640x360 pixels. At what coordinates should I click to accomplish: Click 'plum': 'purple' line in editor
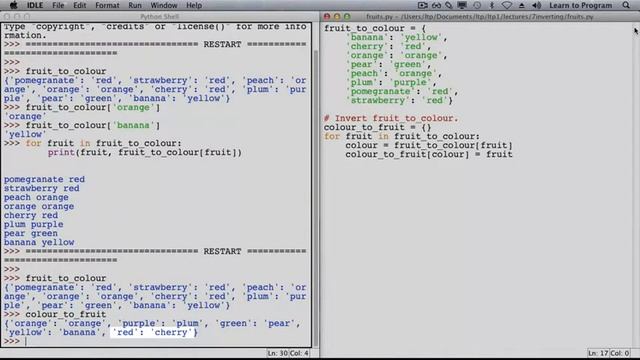click(x=391, y=82)
